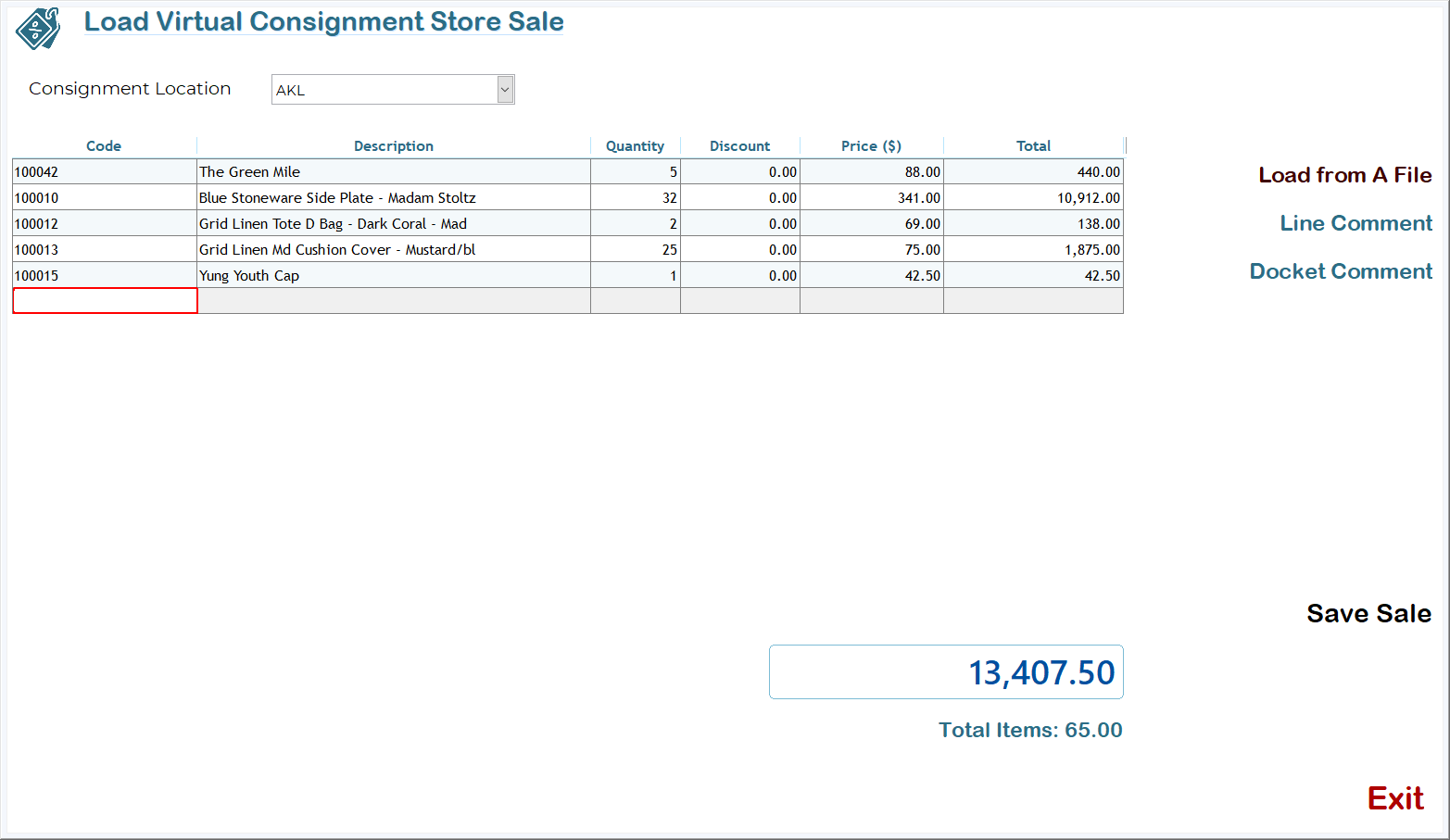This screenshot has height=840, width=1450.
Task: Click Load from A File
Action: click(1344, 175)
